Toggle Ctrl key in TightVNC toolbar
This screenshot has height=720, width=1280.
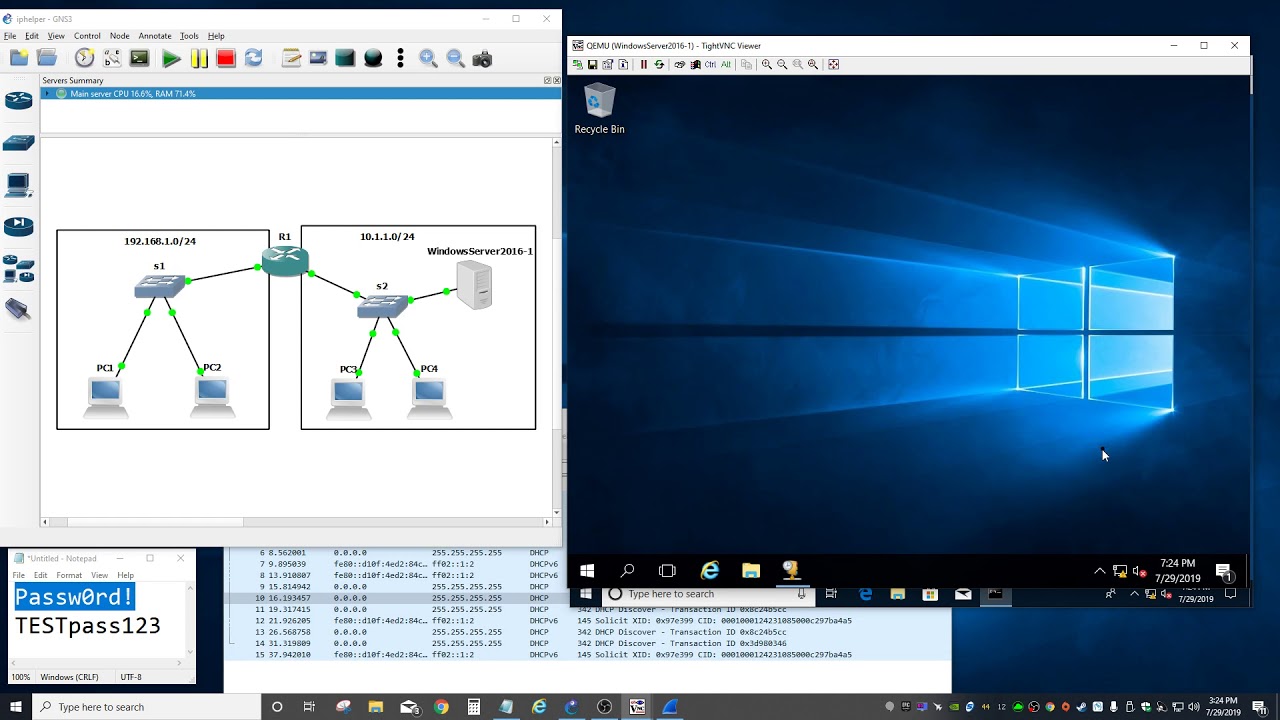coord(710,64)
